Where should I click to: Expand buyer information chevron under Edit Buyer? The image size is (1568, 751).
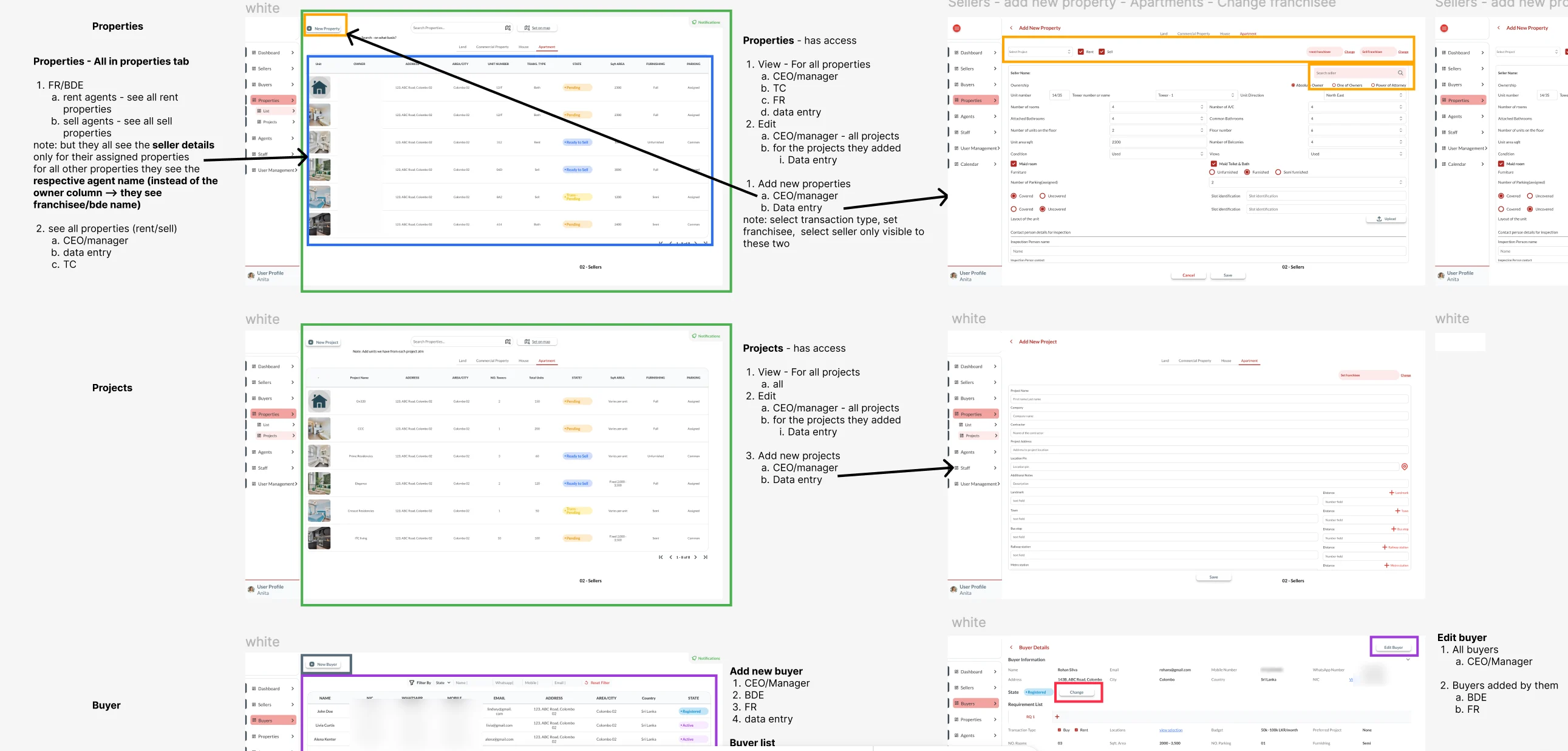point(1408,660)
